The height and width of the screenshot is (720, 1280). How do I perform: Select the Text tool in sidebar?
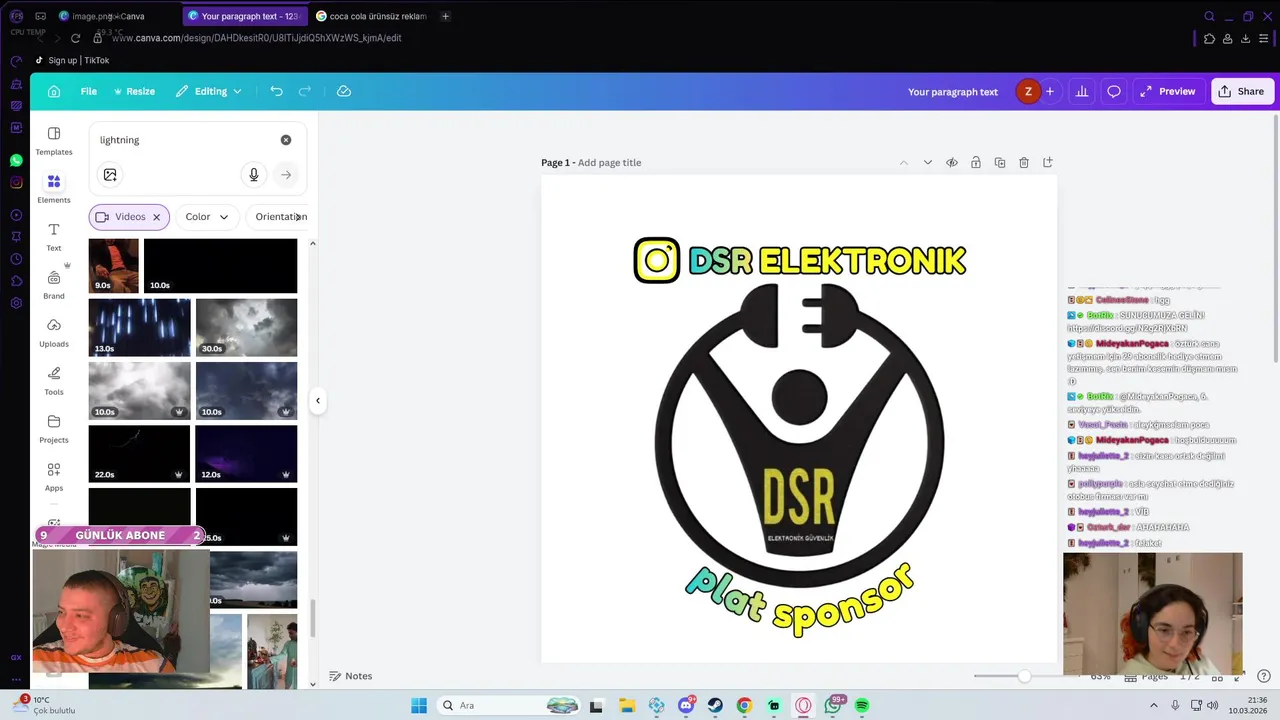(x=54, y=236)
